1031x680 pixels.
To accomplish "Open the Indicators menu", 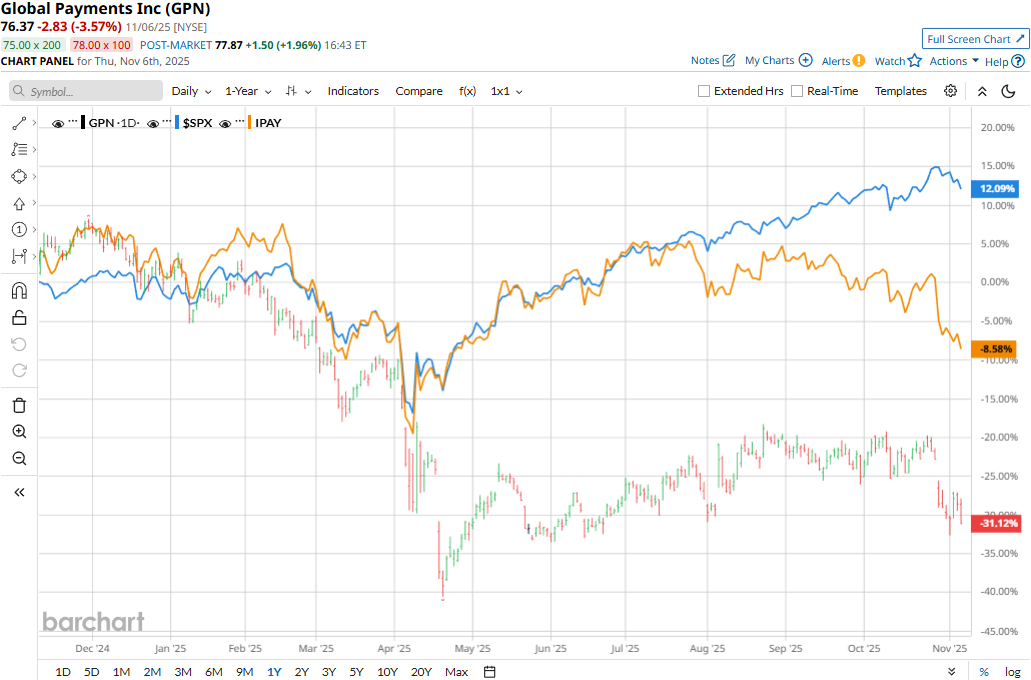I will click(x=353, y=91).
